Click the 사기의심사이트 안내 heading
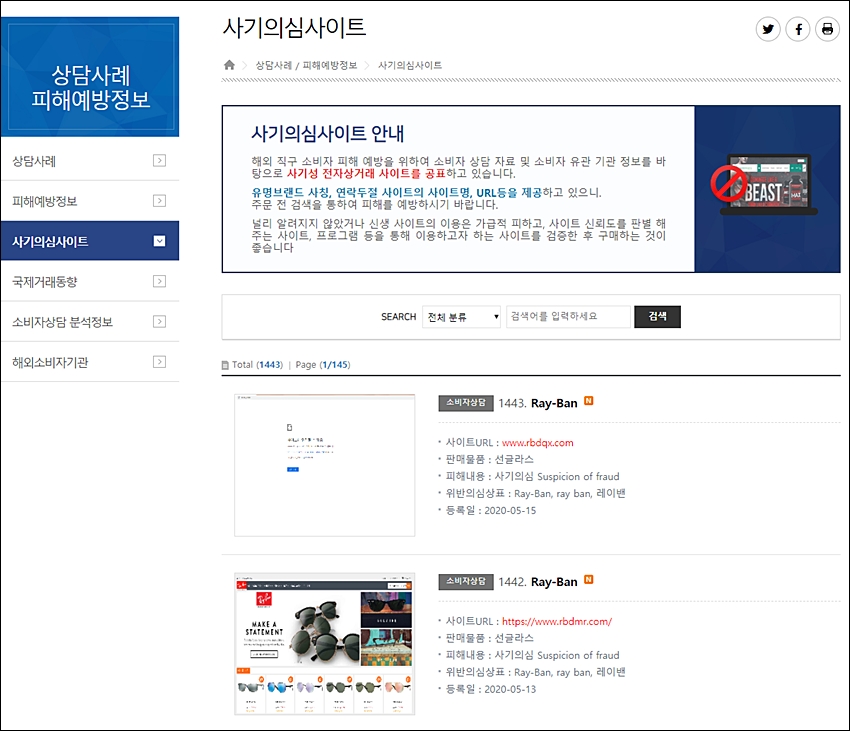 point(327,133)
